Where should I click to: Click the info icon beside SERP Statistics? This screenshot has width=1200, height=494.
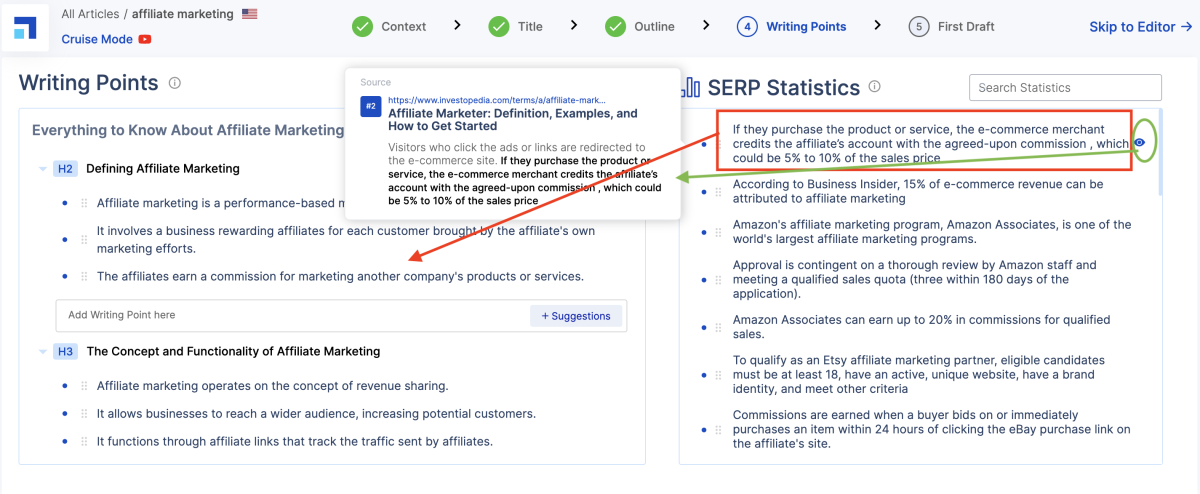click(x=875, y=87)
